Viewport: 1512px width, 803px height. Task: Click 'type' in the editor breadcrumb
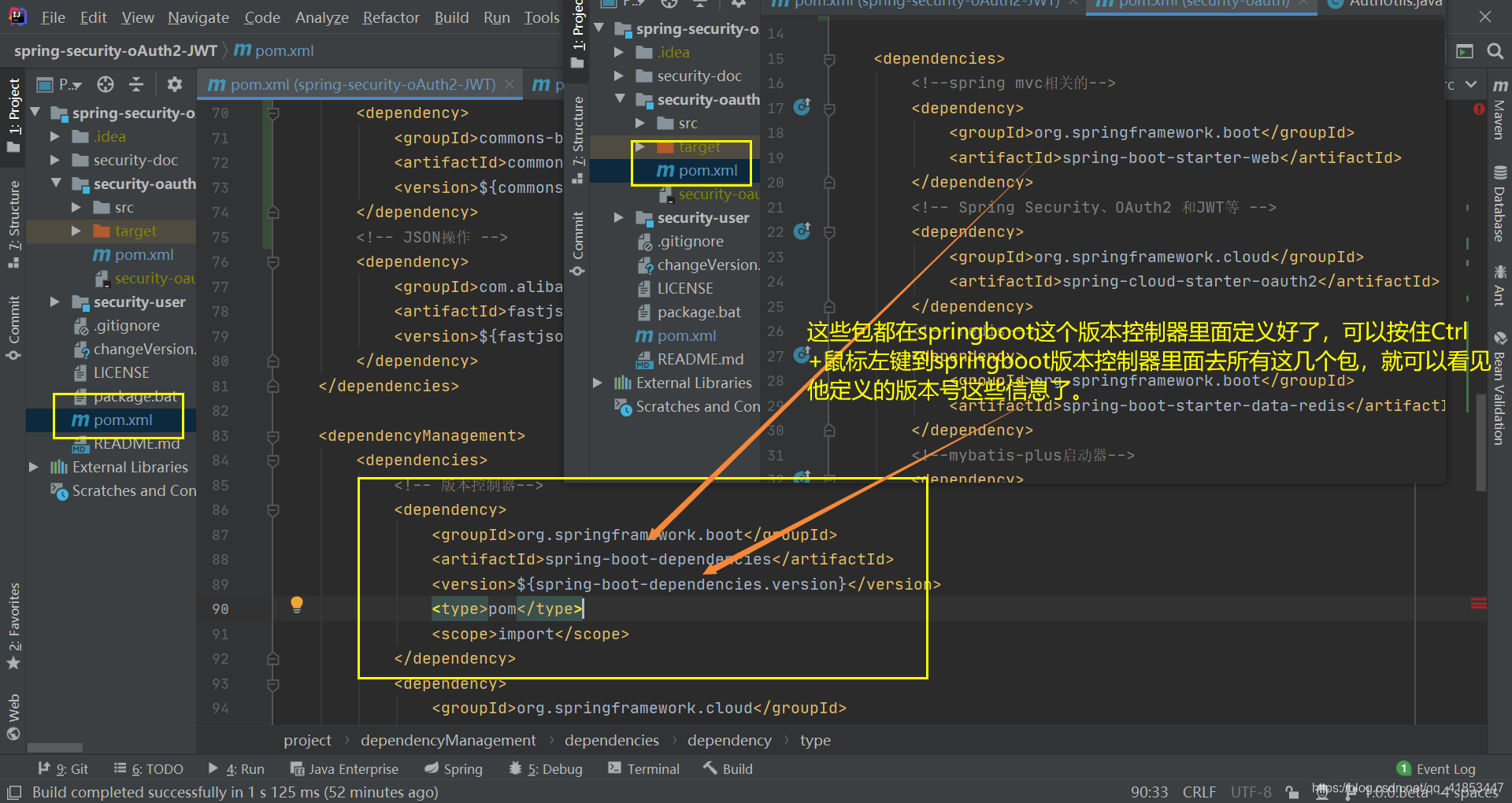(815, 740)
